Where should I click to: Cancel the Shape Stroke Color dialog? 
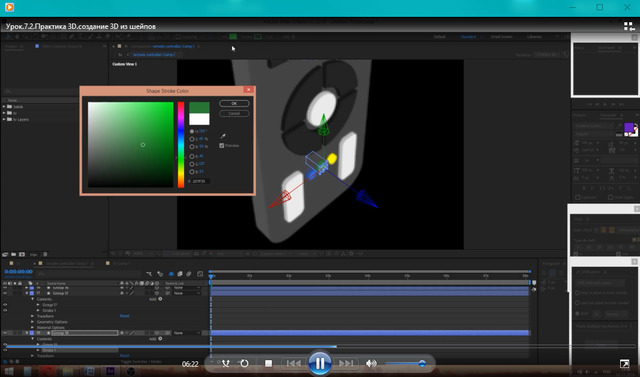234,113
